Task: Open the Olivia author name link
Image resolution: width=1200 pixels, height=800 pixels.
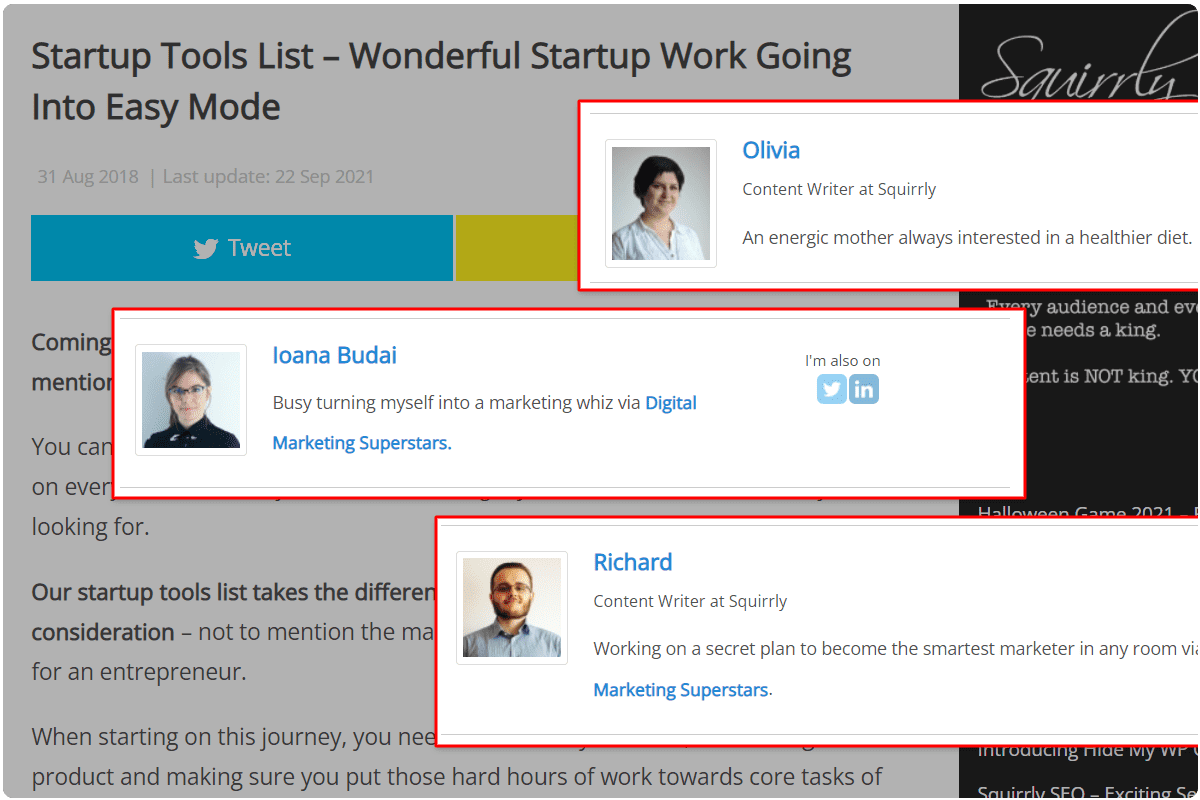Action: 771,151
